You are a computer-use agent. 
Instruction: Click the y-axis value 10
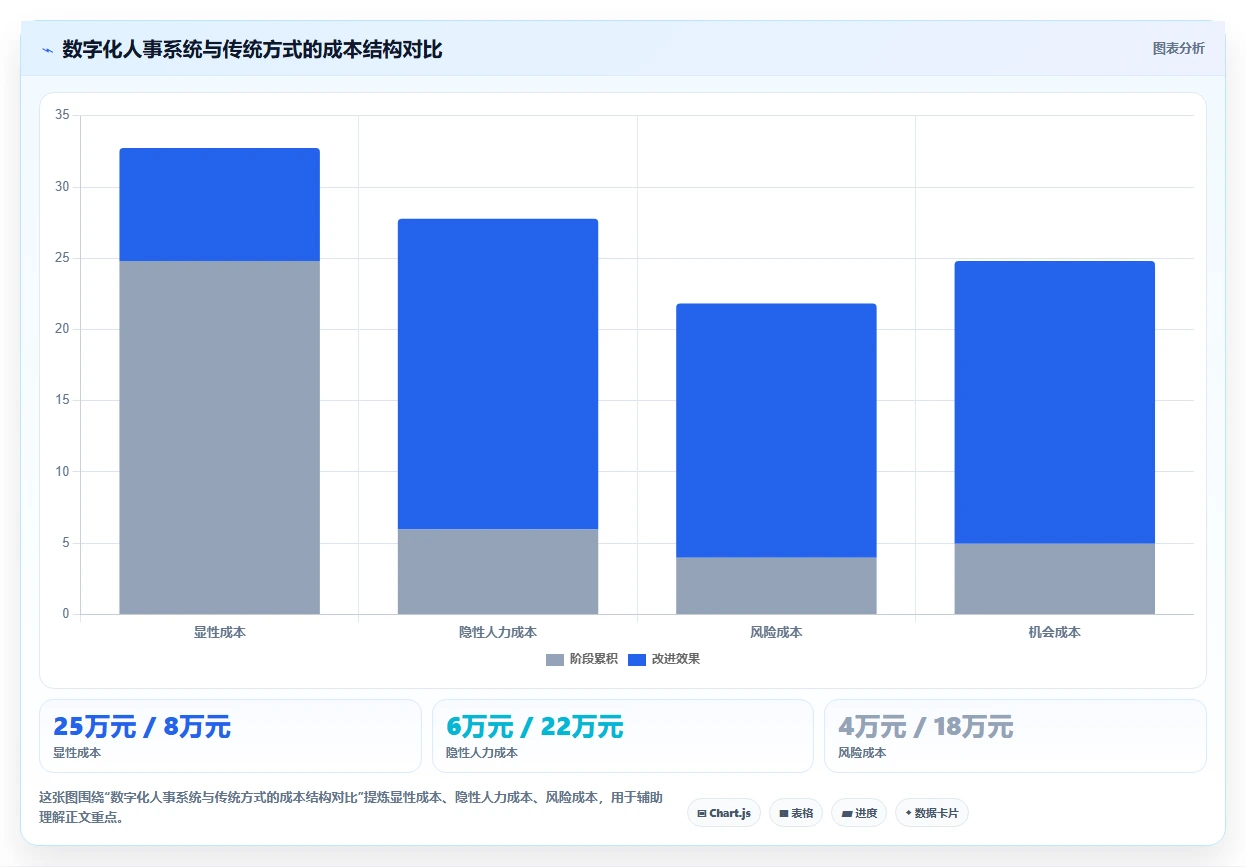pyautogui.click(x=62, y=472)
